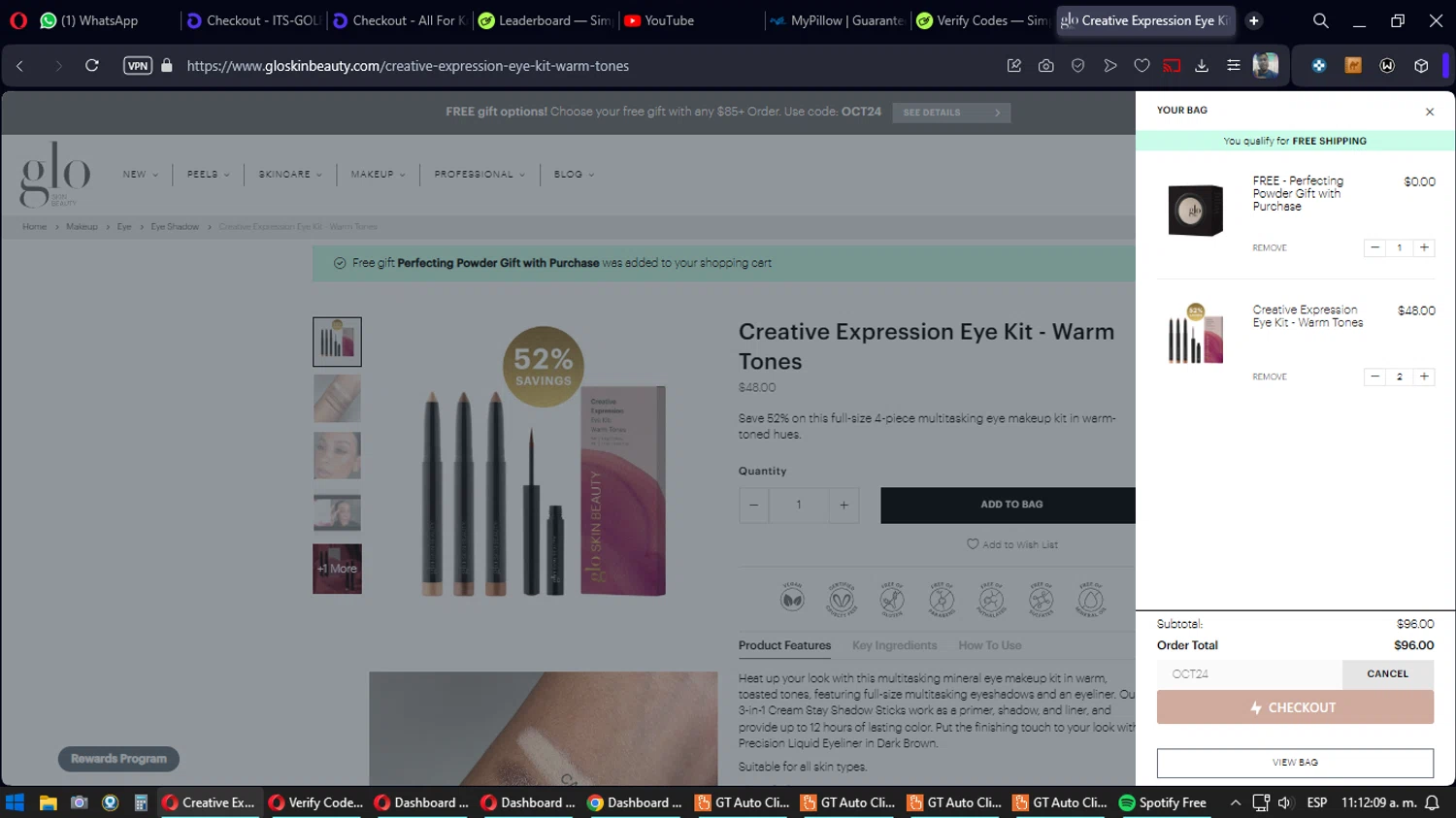Click the new tab plus button
This screenshot has width=1456, height=818.
pos(1254,20)
